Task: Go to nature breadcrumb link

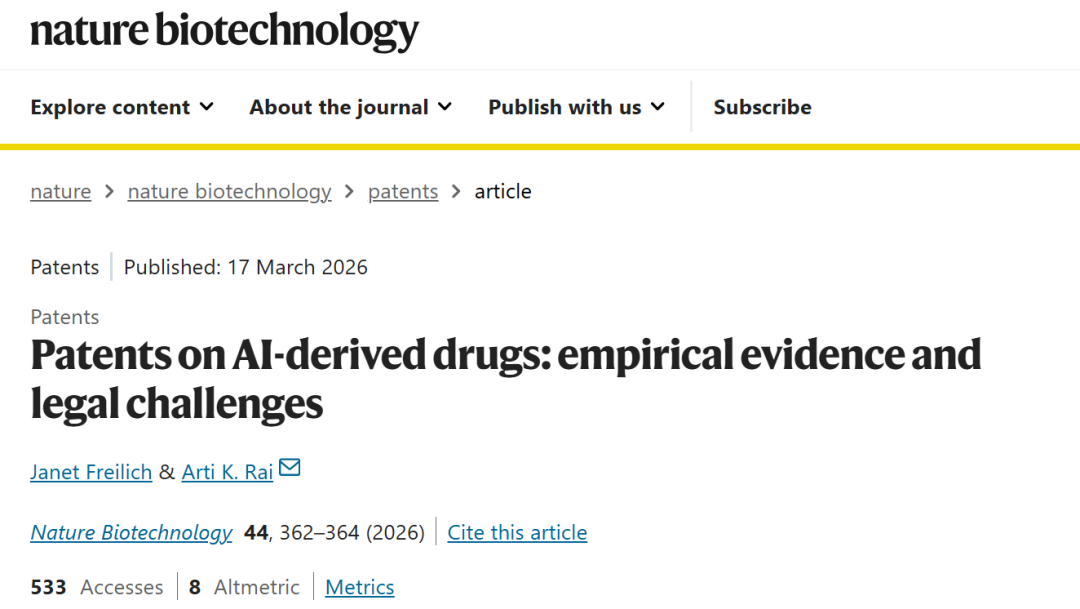Action: [60, 192]
